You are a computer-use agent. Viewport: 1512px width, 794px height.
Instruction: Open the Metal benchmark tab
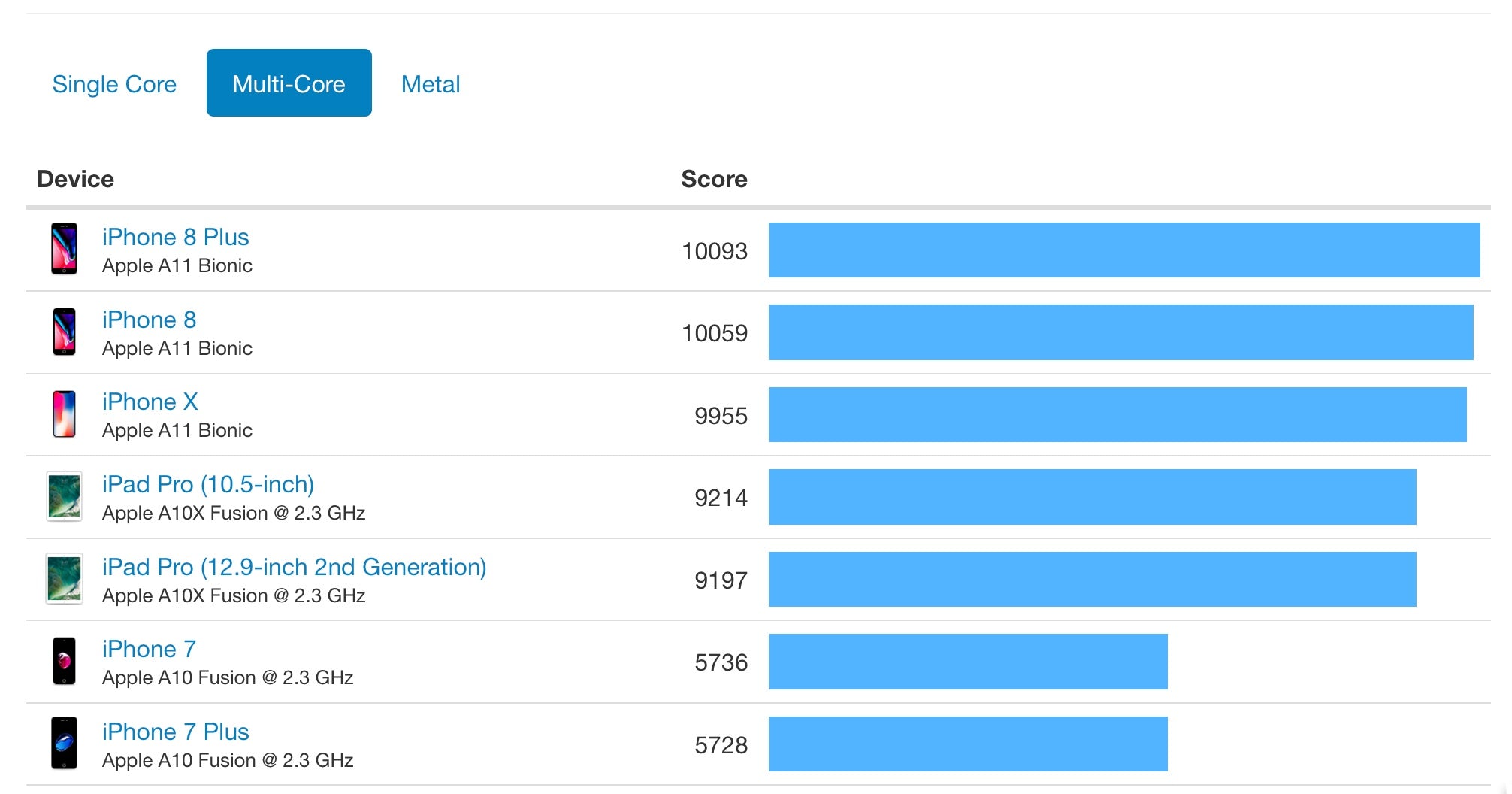tap(431, 83)
